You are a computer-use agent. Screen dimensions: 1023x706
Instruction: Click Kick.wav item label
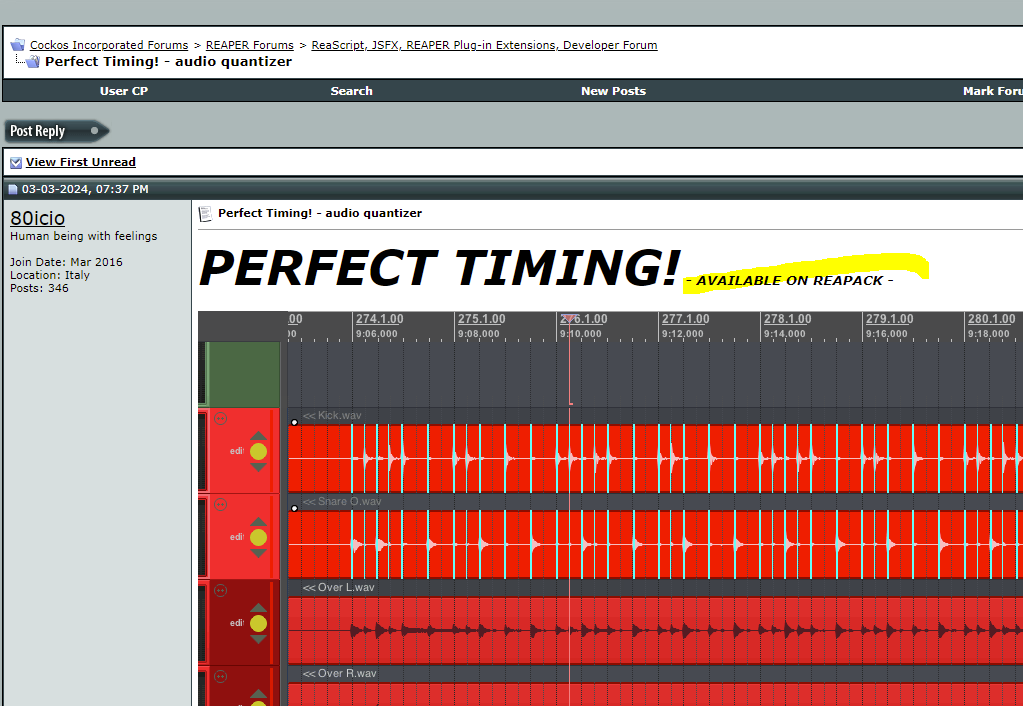click(x=332, y=416)
